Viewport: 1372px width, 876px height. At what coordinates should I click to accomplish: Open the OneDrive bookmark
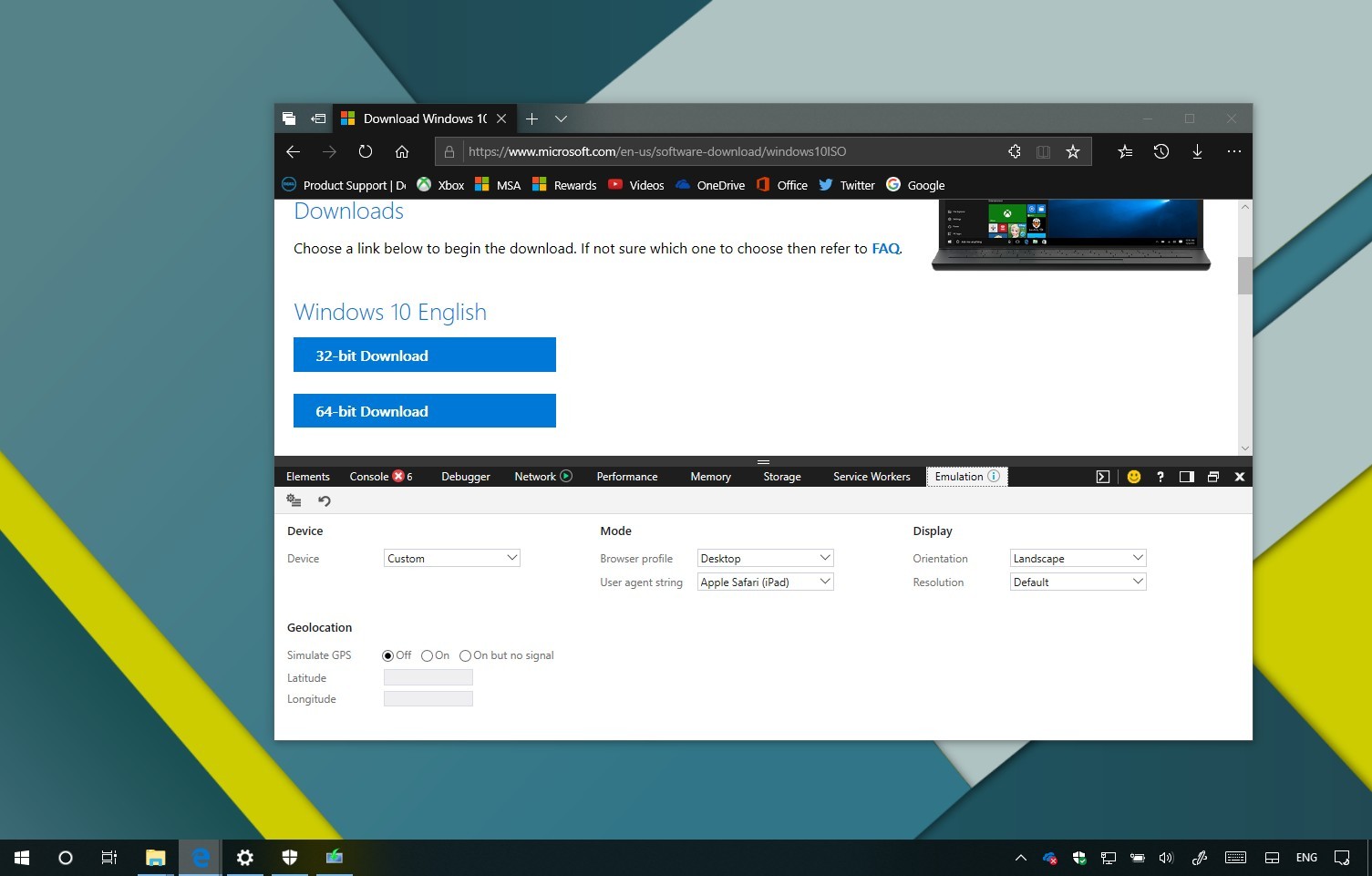coord(710,185)
